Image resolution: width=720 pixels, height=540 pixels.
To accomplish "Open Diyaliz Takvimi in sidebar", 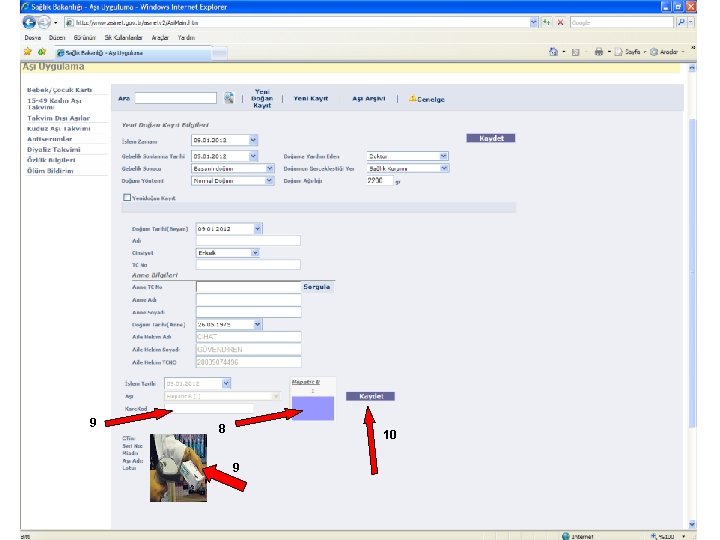I will coord(54,150).
